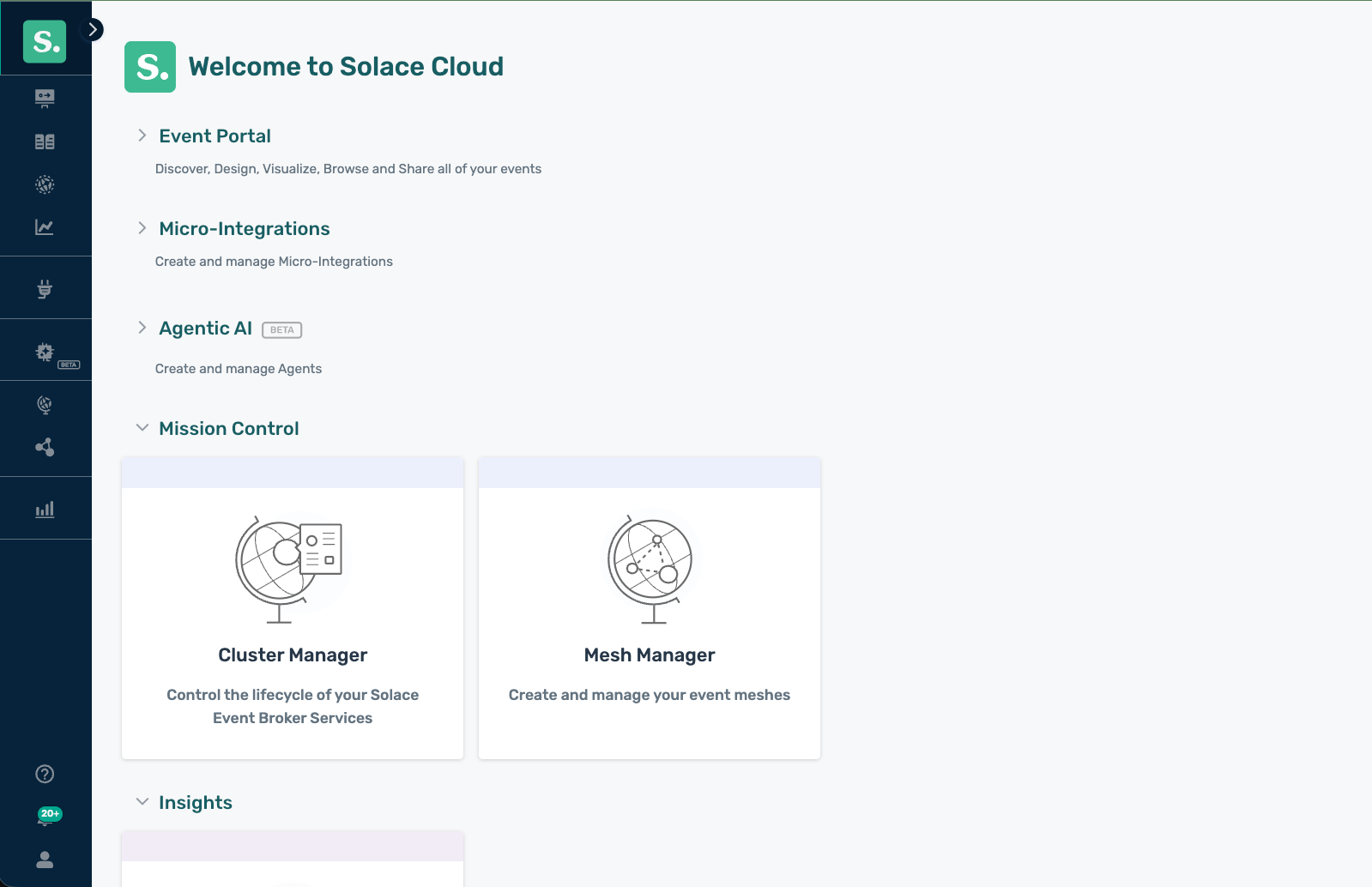The height and width of the screenshot is (887, 1372).
Task: Expand the Event Portal section
Action: click(142, 136)
